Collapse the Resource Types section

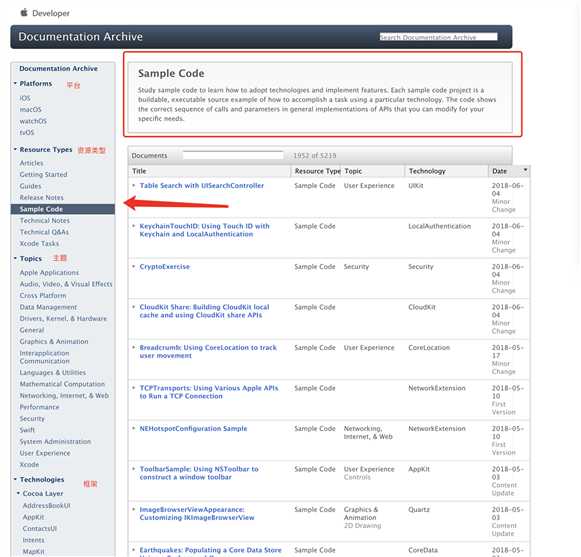coord(15,149)
